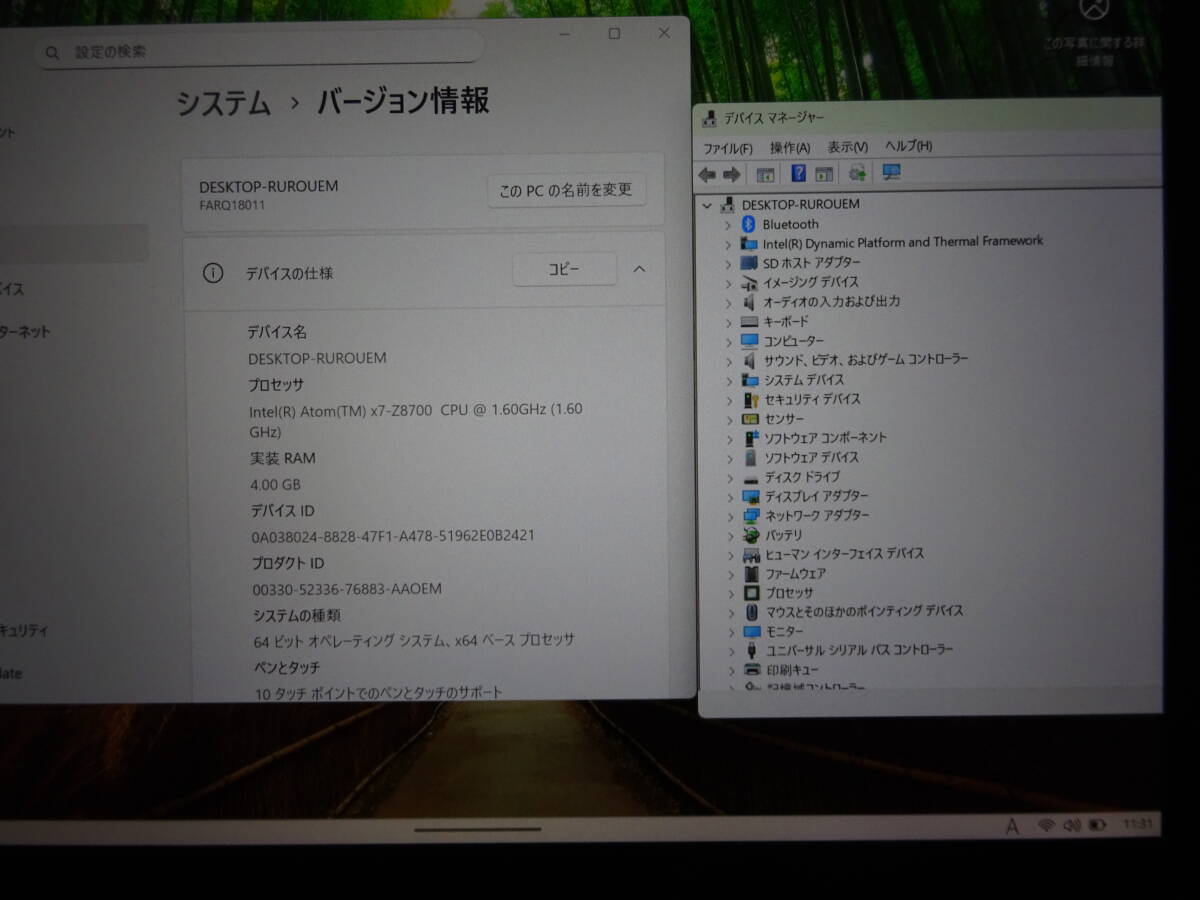Click the 4.00 GB installed RAM value
The height and width of the screenshot is (900, 1200).
pos(275,485)
